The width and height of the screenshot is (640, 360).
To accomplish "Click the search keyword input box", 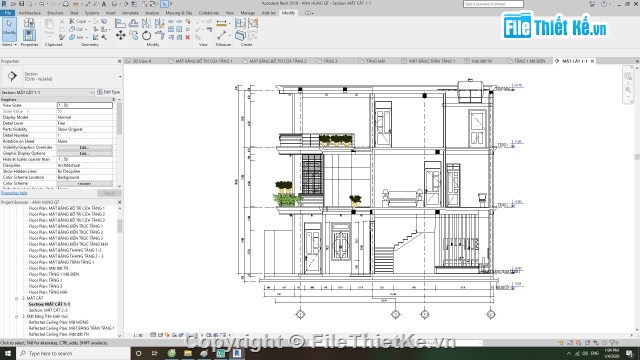I will point(493,4).
